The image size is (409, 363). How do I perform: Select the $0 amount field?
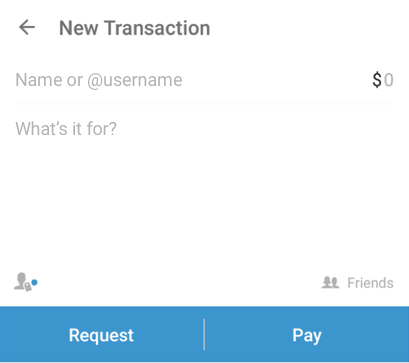tap(383, 80)
